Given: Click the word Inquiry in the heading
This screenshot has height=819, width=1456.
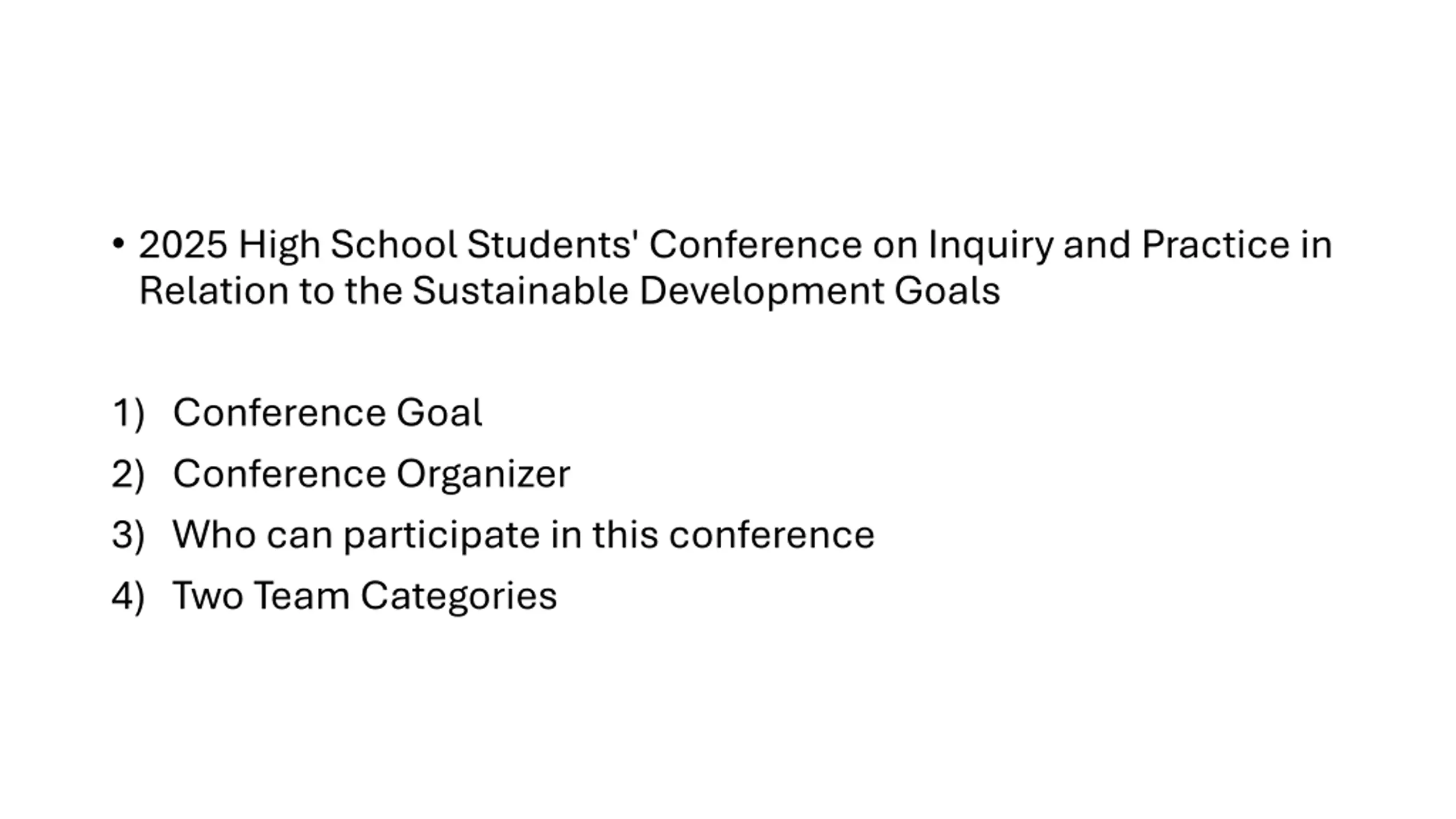Looking at the screenshot, I should [990, 245].
